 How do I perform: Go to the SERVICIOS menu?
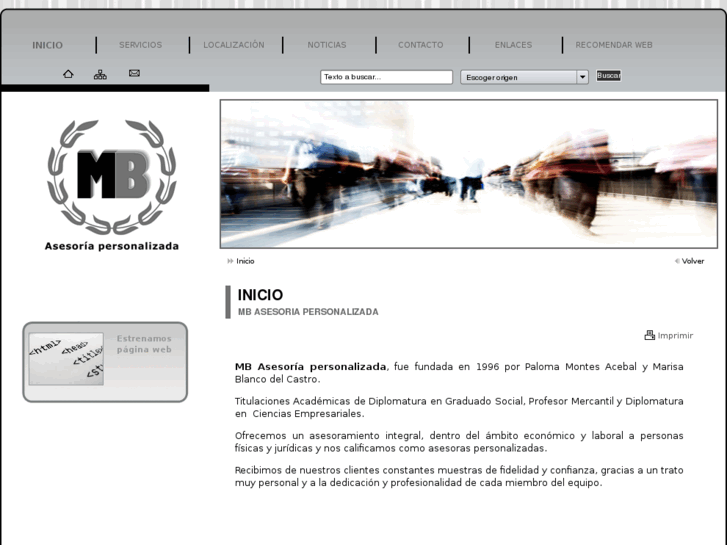[140, 45]
